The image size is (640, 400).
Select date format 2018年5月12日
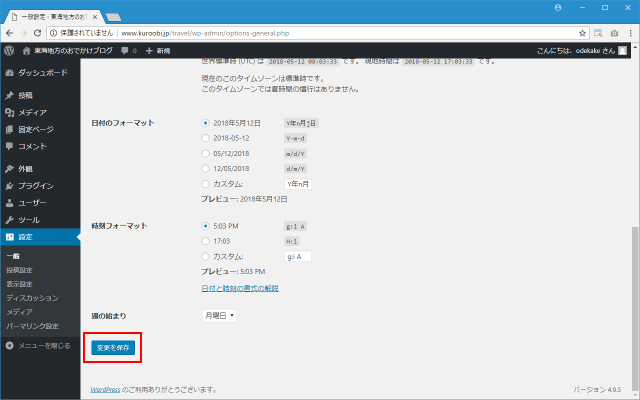[205, 123]
